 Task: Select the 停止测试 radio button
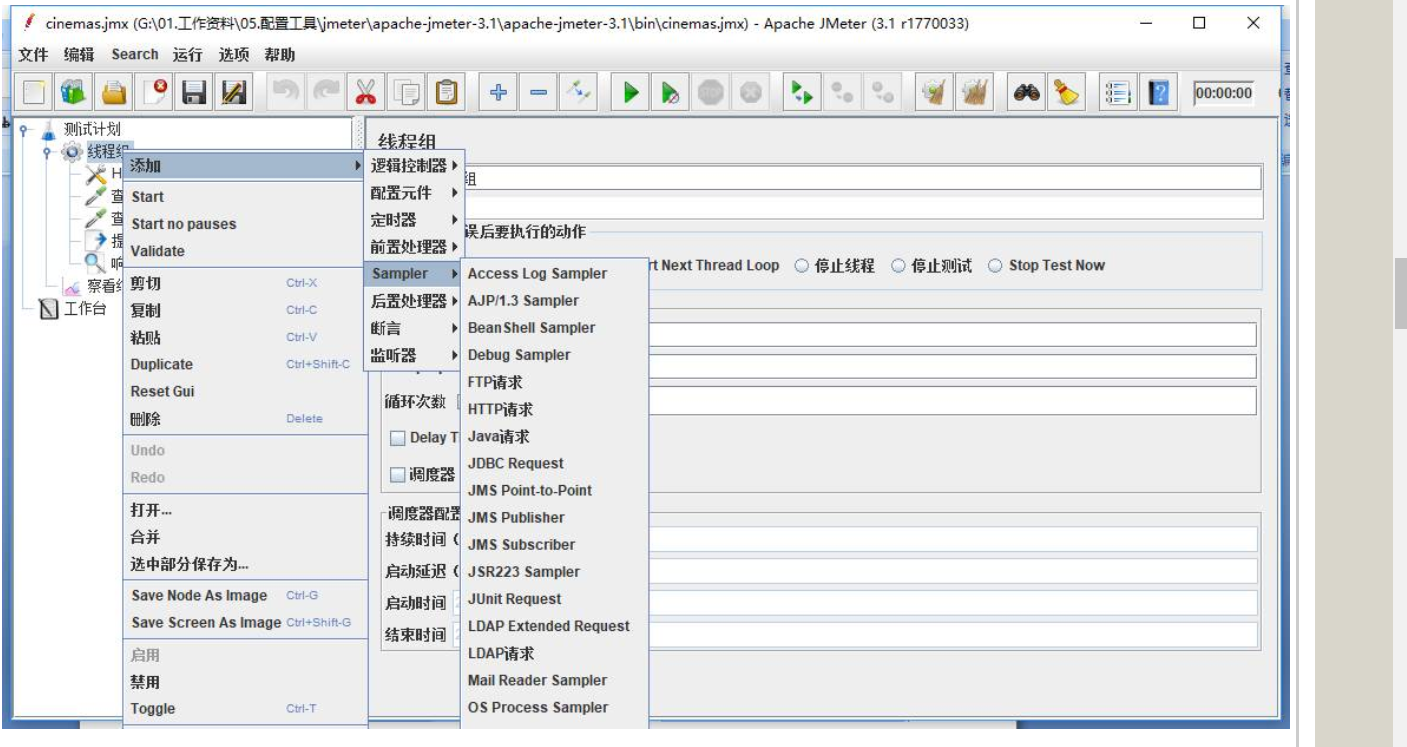(x=931, y=266)
